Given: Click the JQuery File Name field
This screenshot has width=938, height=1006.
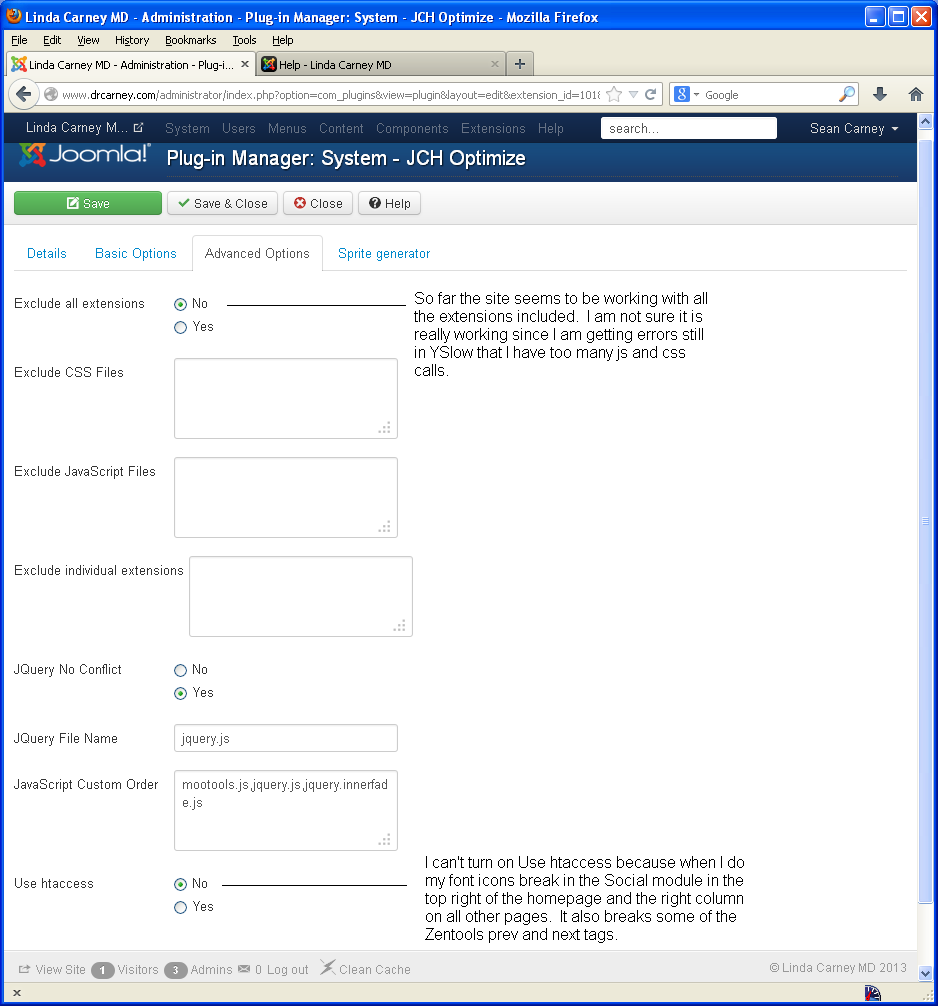Looking at the screenshot, I should pyautogui.click(x=286, y=738).
